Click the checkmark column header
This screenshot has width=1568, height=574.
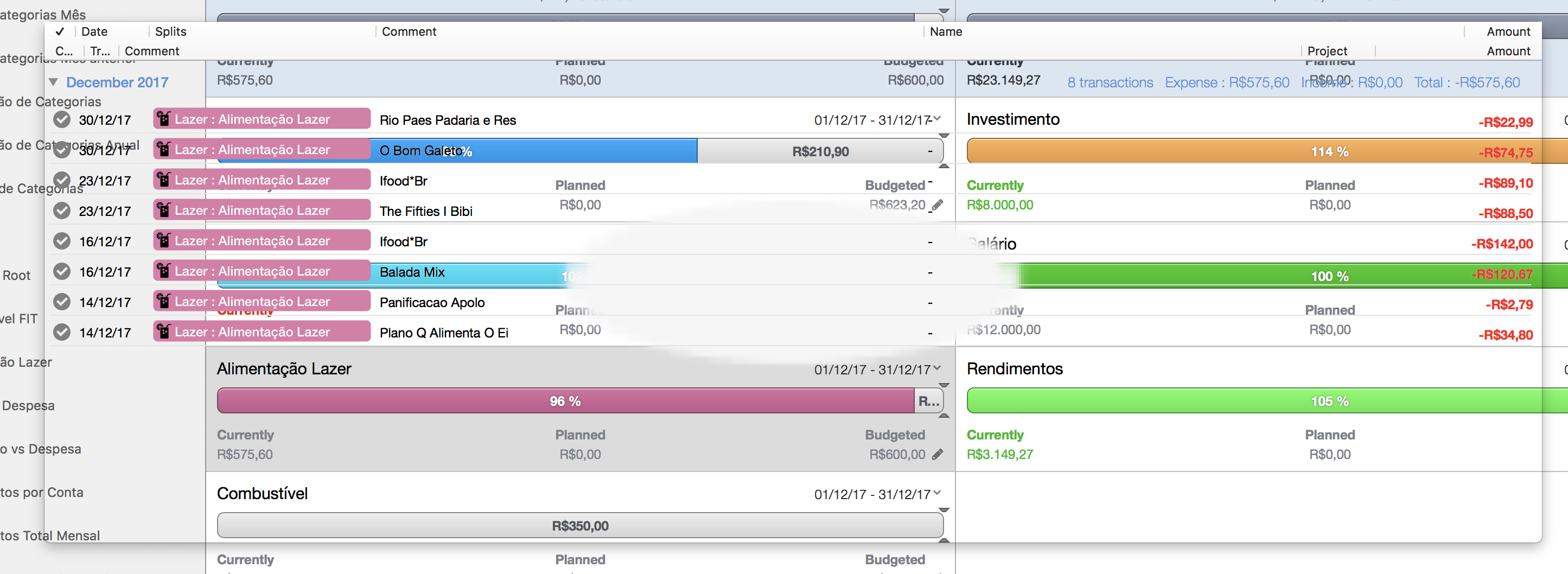coord(60,31)
